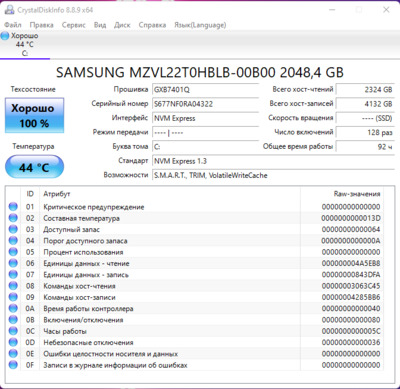Open the Правка menu
The image size is (400, 389).
tap(41, 25)
